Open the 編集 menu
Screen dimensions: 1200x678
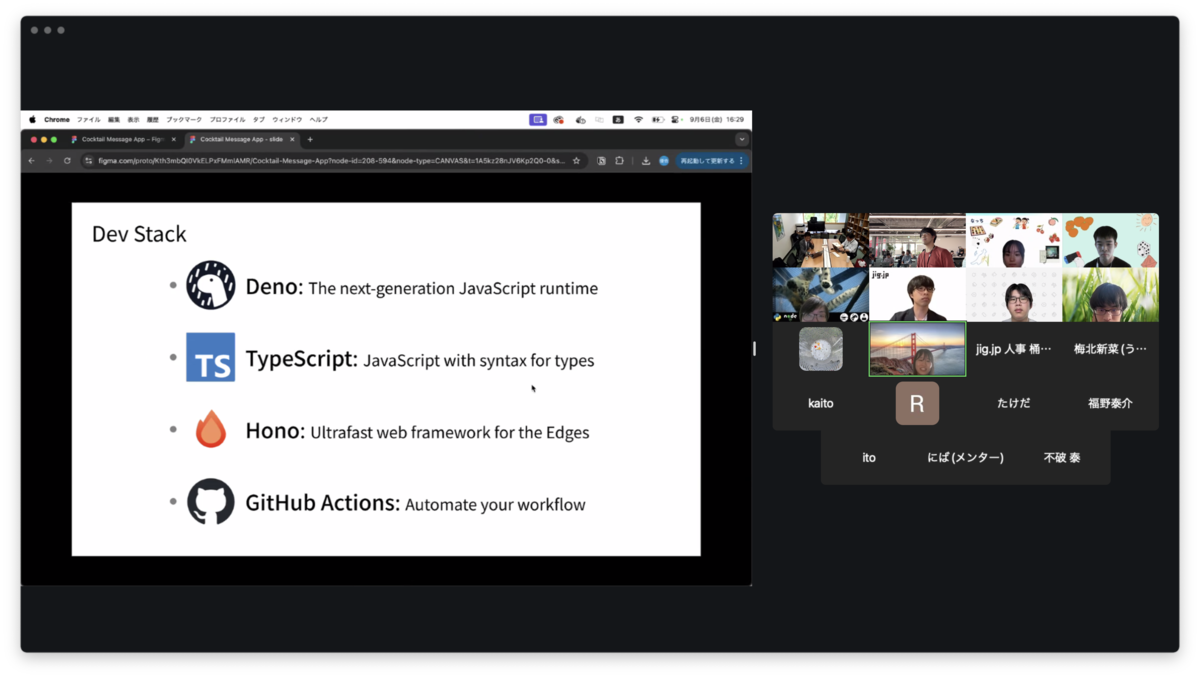click(114, 119)
